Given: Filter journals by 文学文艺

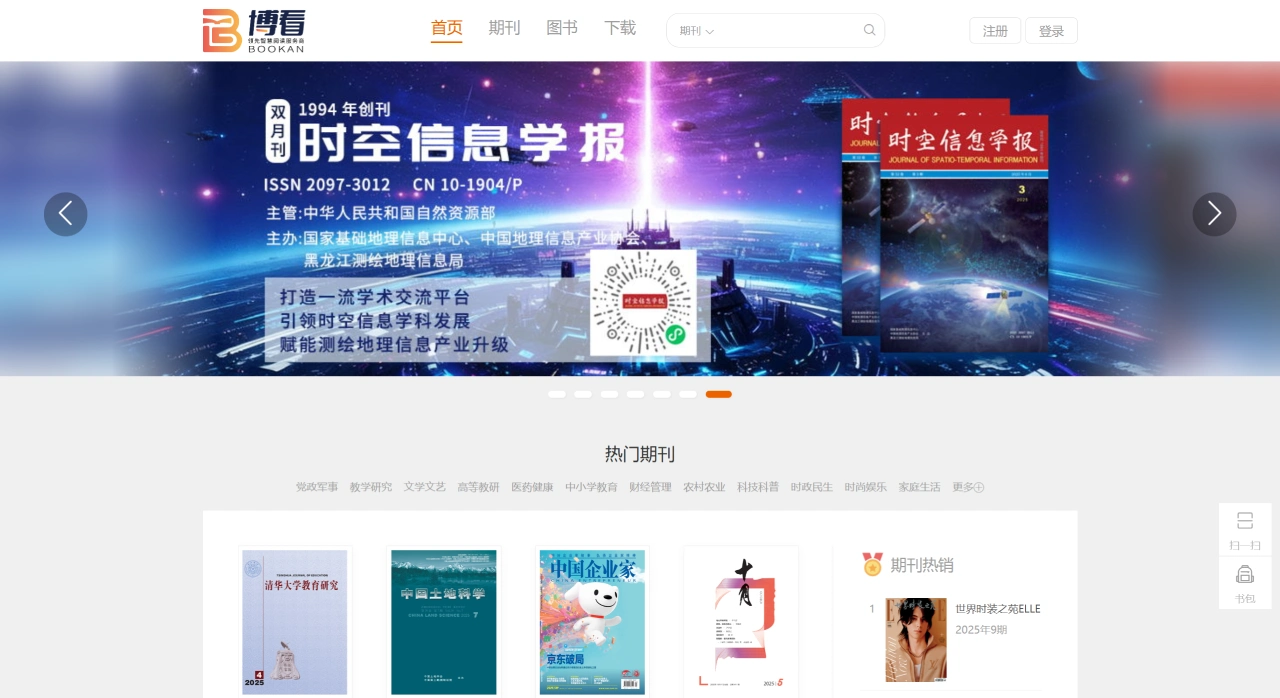Looking at the screenshot, I should pos(425,487).
